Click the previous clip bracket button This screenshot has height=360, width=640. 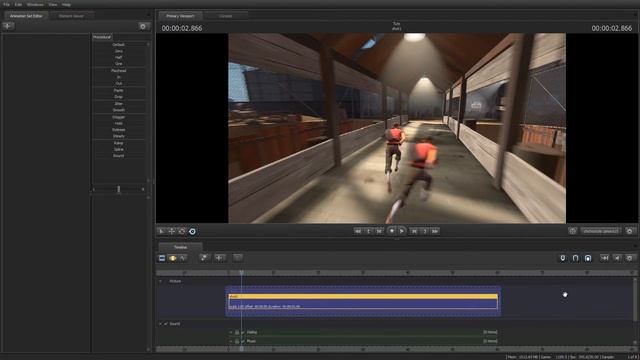click(x=368, y=231)
